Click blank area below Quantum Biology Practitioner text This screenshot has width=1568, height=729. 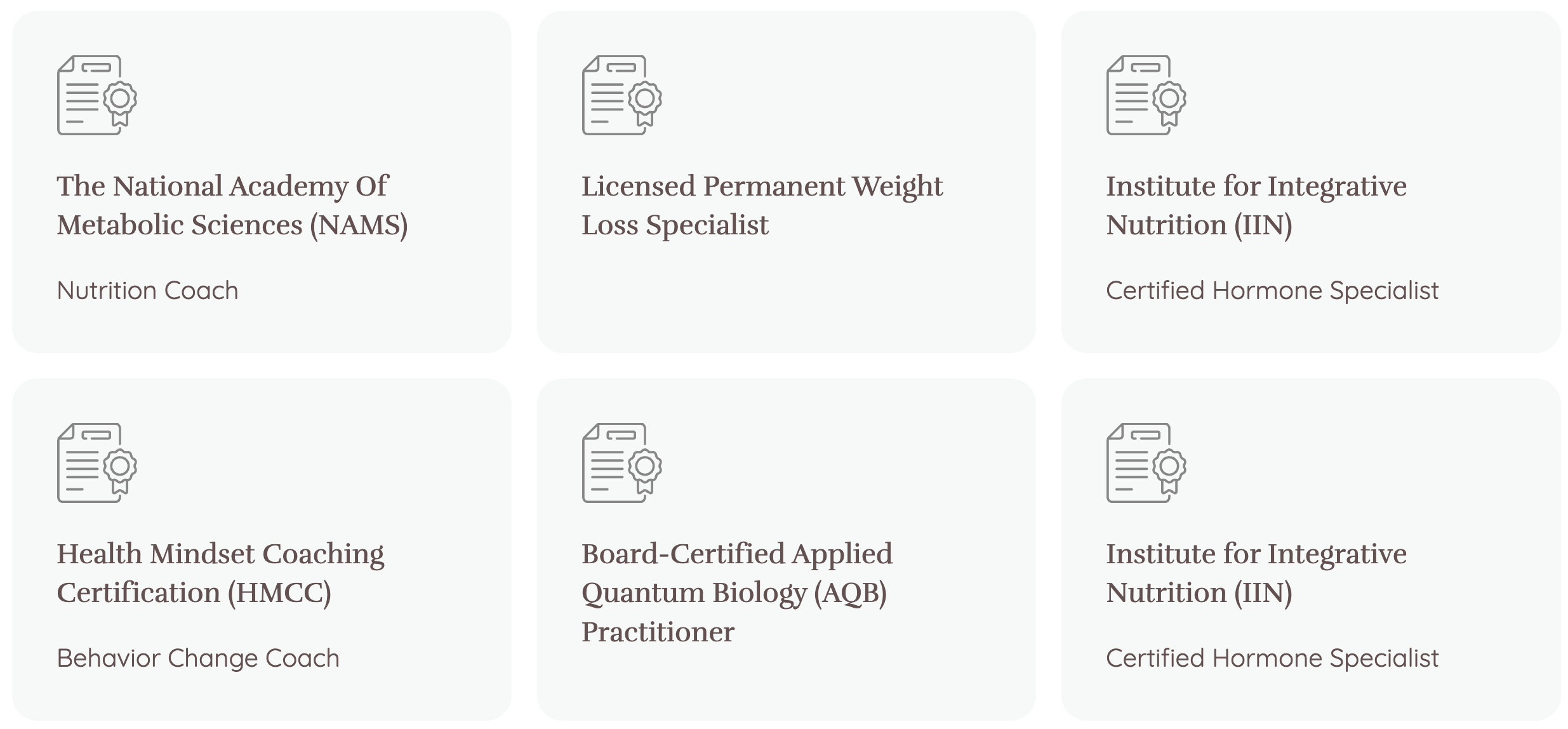tap(786, 686)
